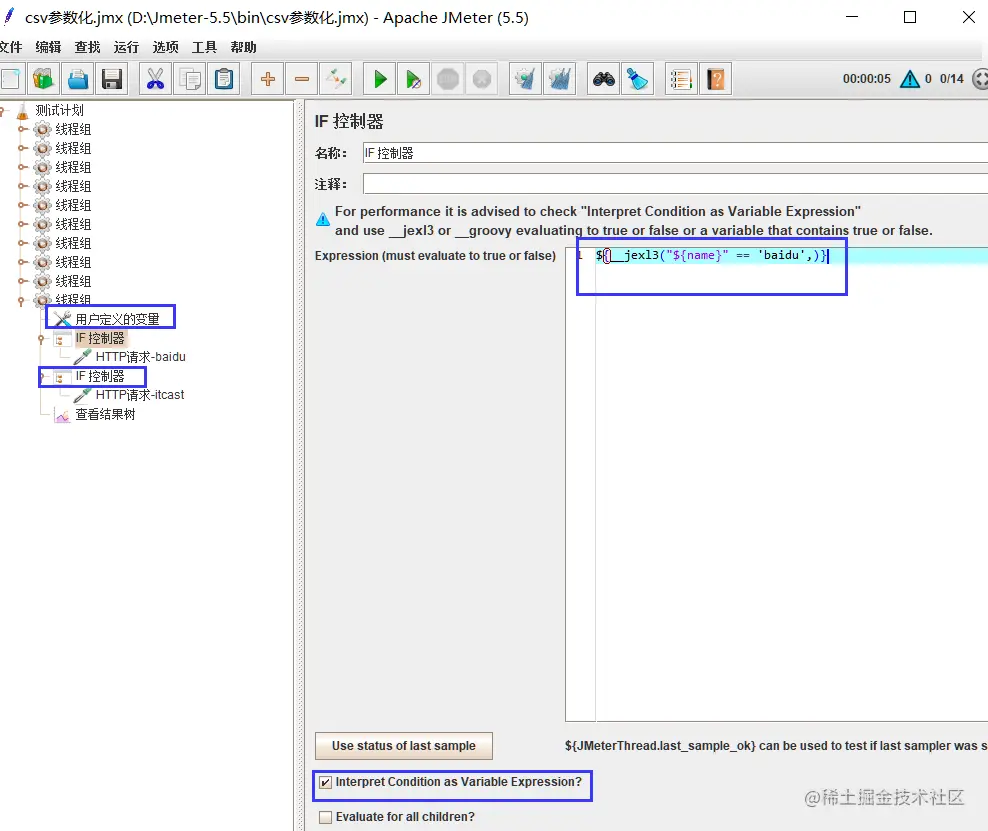The image size is (988, 831).
Task: Collapse IF 控制器 above HTTP请求-itcast toggle
Action: (x=42, y=377)
